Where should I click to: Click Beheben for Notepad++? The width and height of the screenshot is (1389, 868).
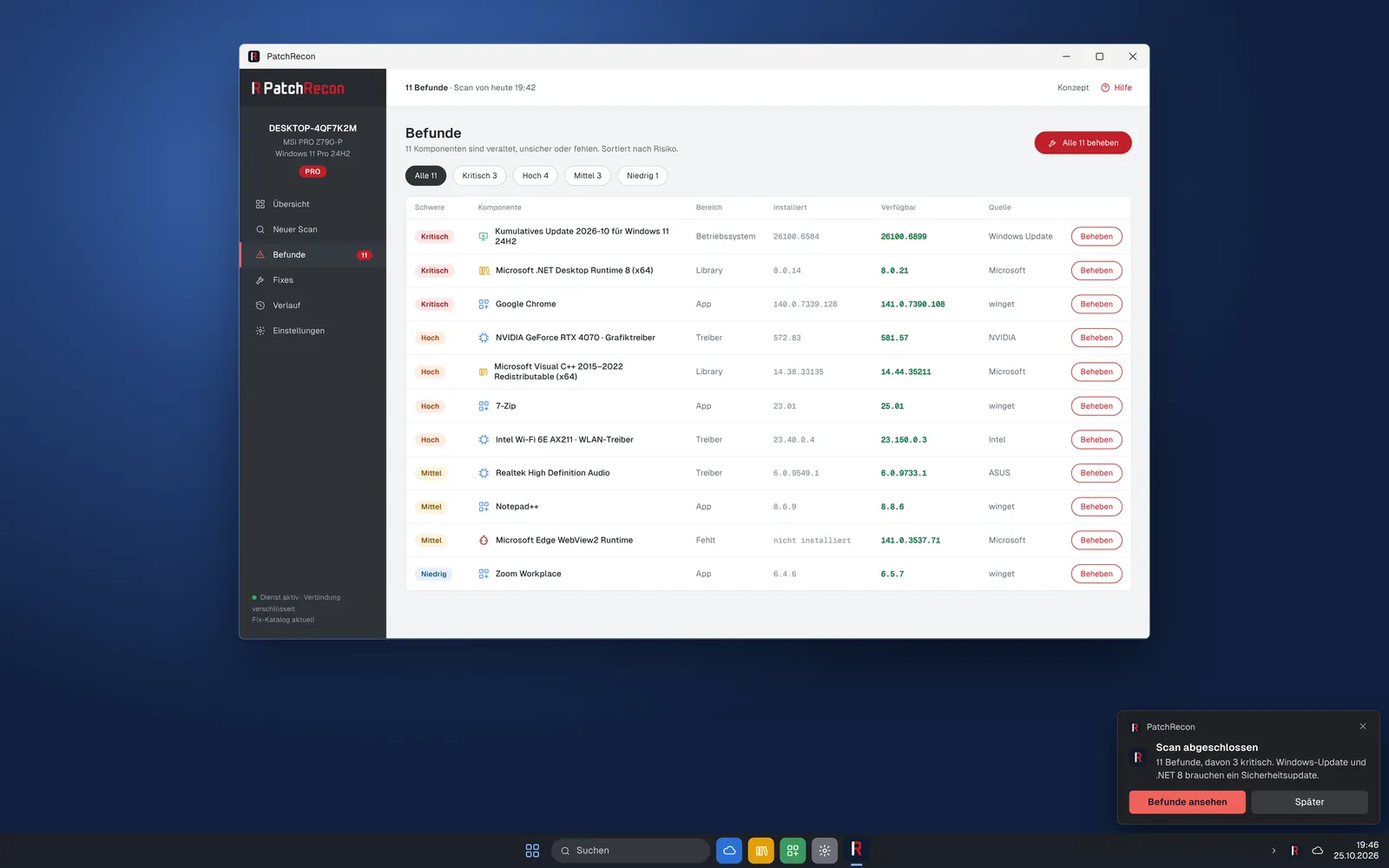[1096, 507]
